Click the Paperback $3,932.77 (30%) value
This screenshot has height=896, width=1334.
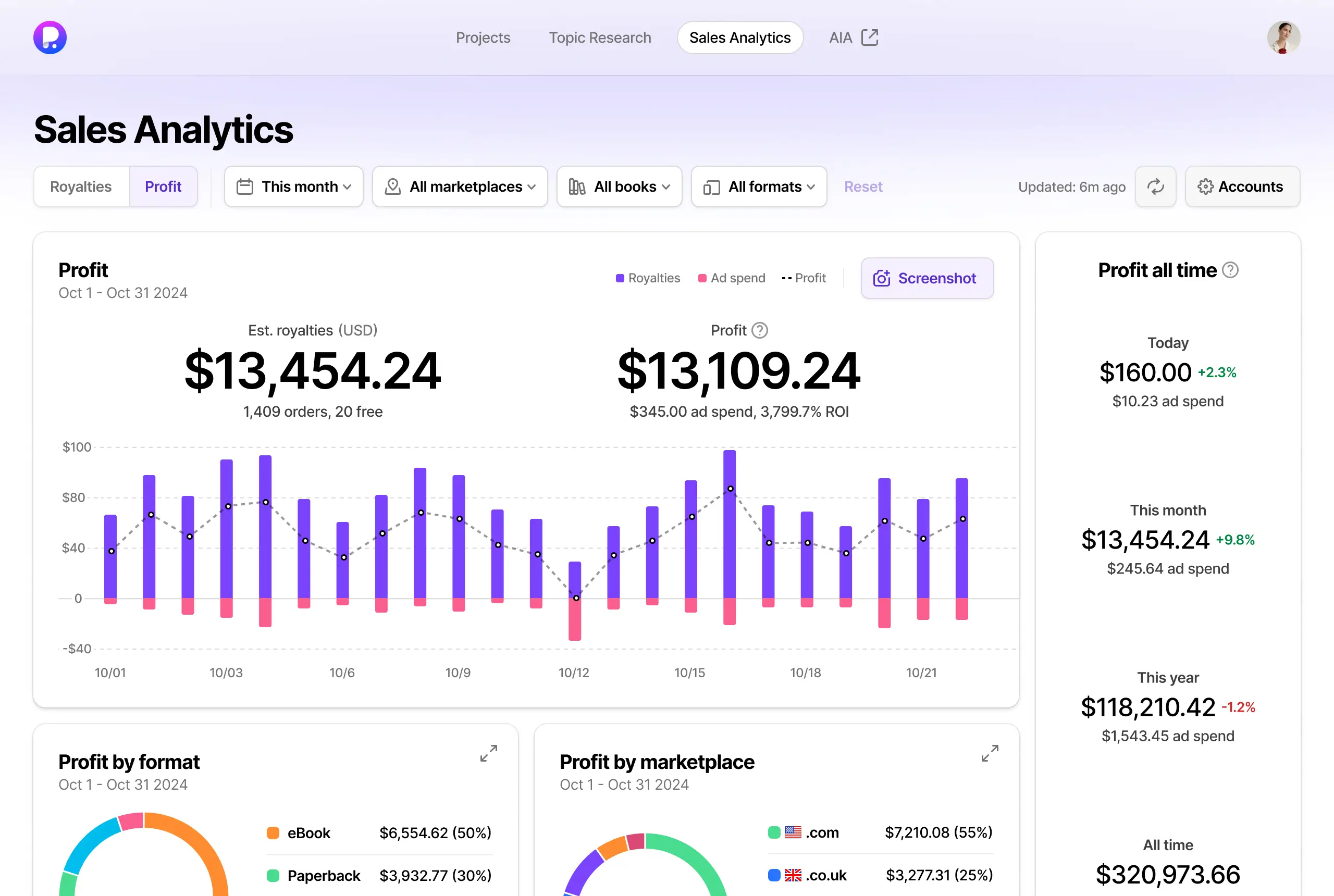pyautogui.click(x=436, y=876)
